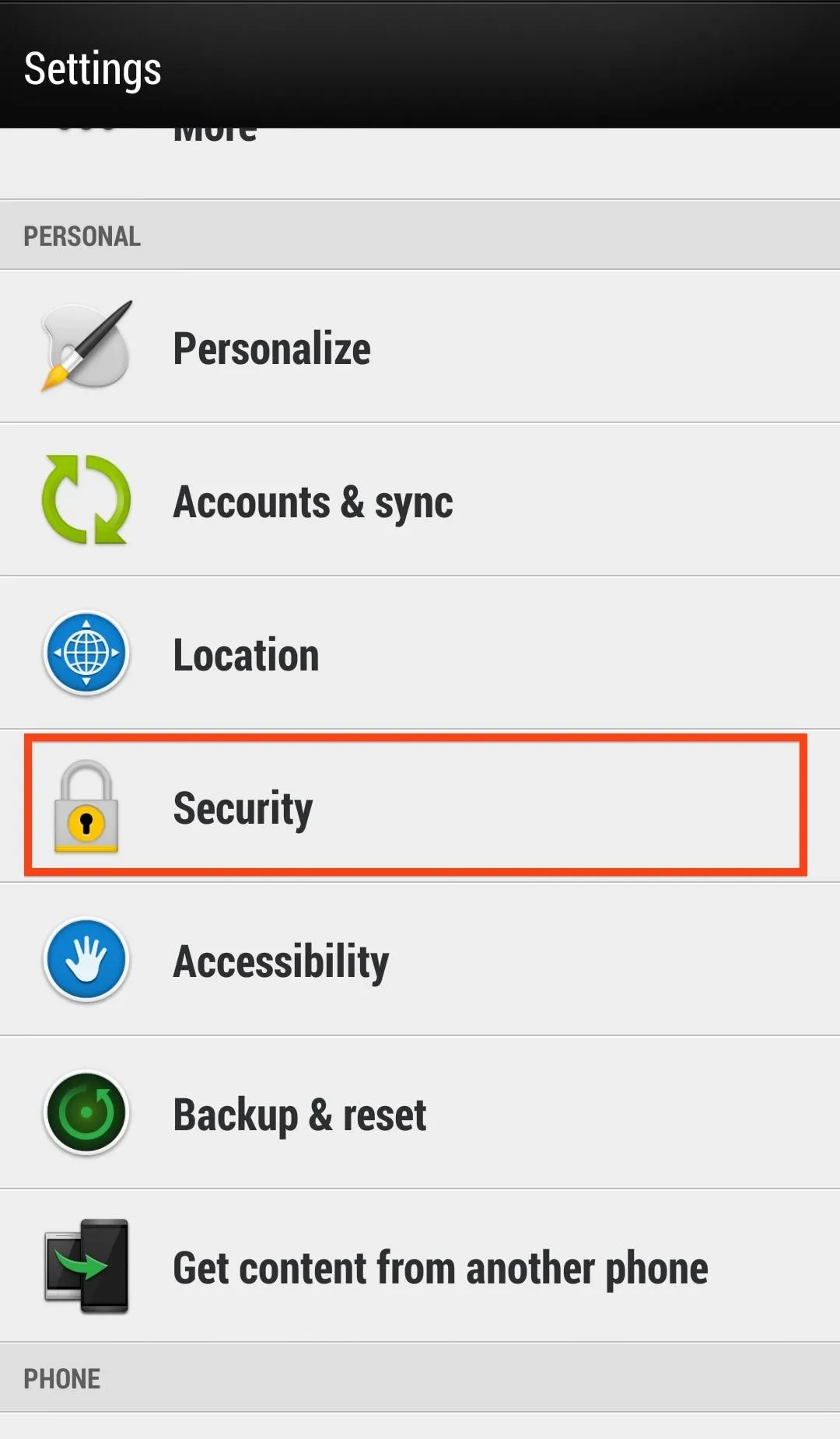The image size is (840, 1439).
Task: Tap the PERSONAL section header
Action: click(420, 236)
